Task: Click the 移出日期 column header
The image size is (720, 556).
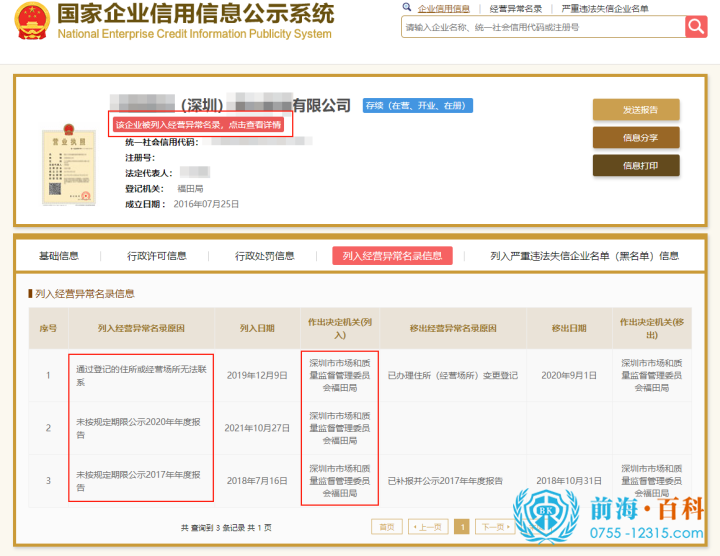Action: [x=569, y=328]
